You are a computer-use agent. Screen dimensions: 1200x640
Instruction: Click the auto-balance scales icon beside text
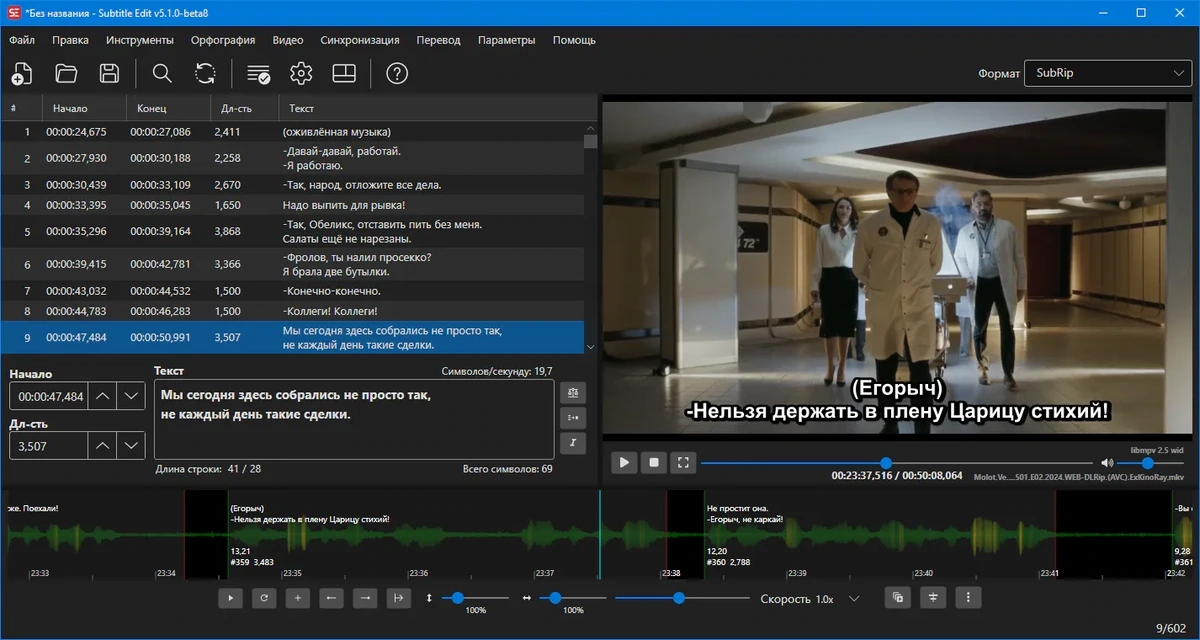573,393
